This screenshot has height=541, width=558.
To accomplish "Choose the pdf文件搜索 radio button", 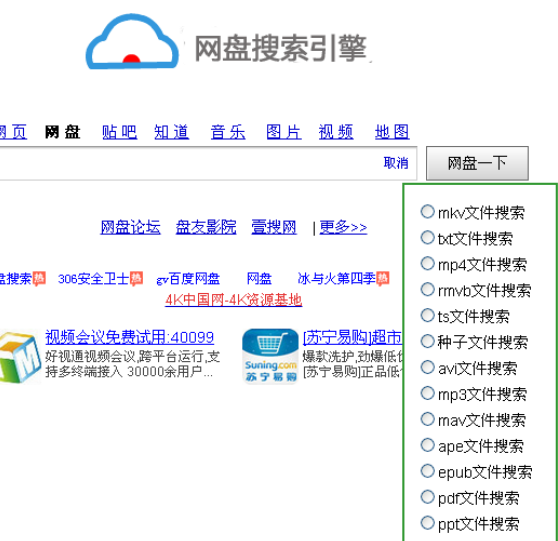I will click(x=427, y=497).
